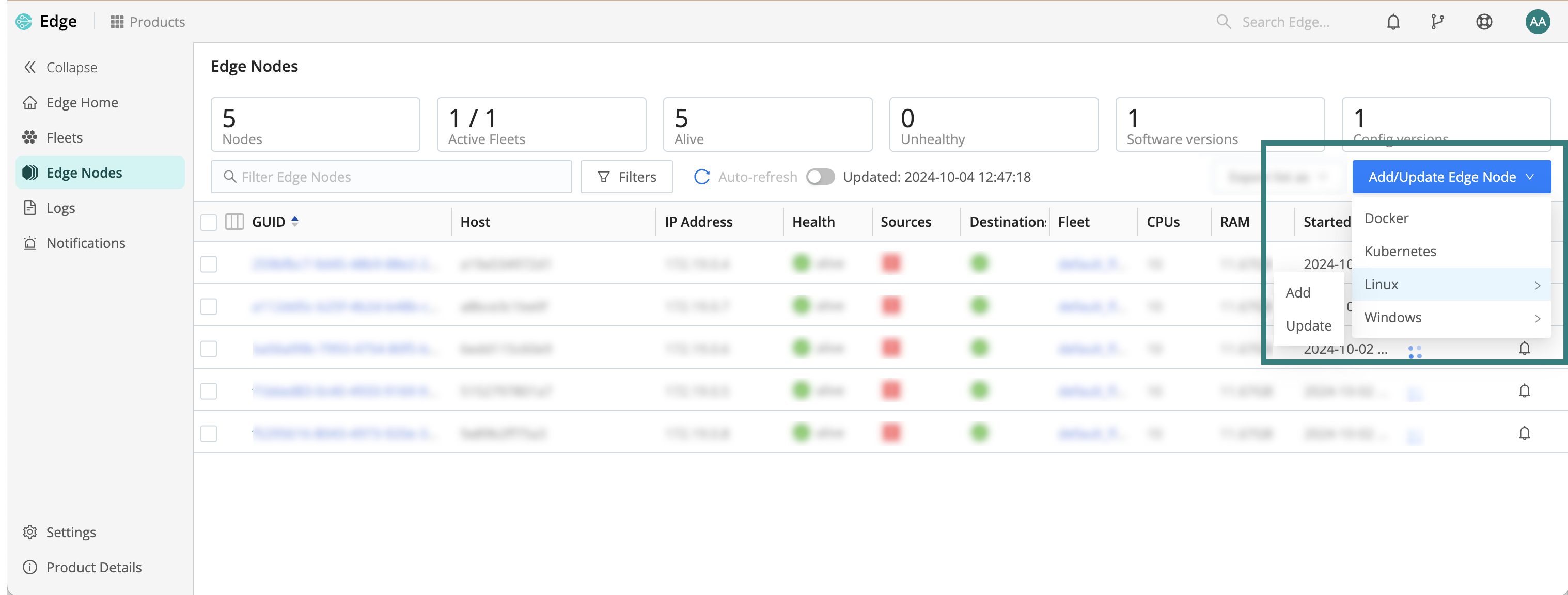Open Logs from the sidebar
The height and width of the screenshot is (595, 1568).
click(61, 207)
